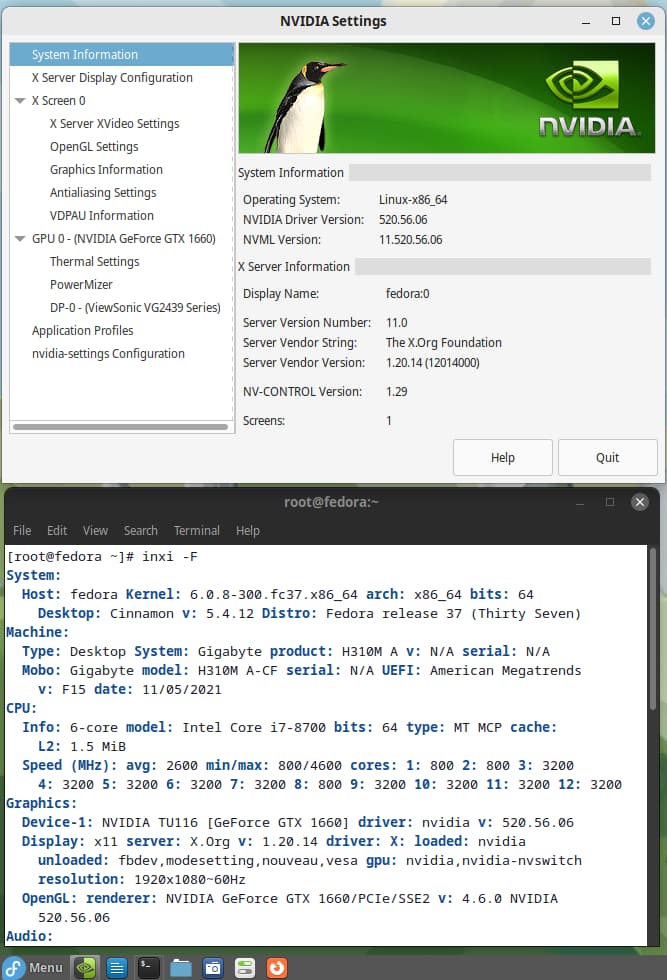Open the file manager folder icon

tap(181, 968)
